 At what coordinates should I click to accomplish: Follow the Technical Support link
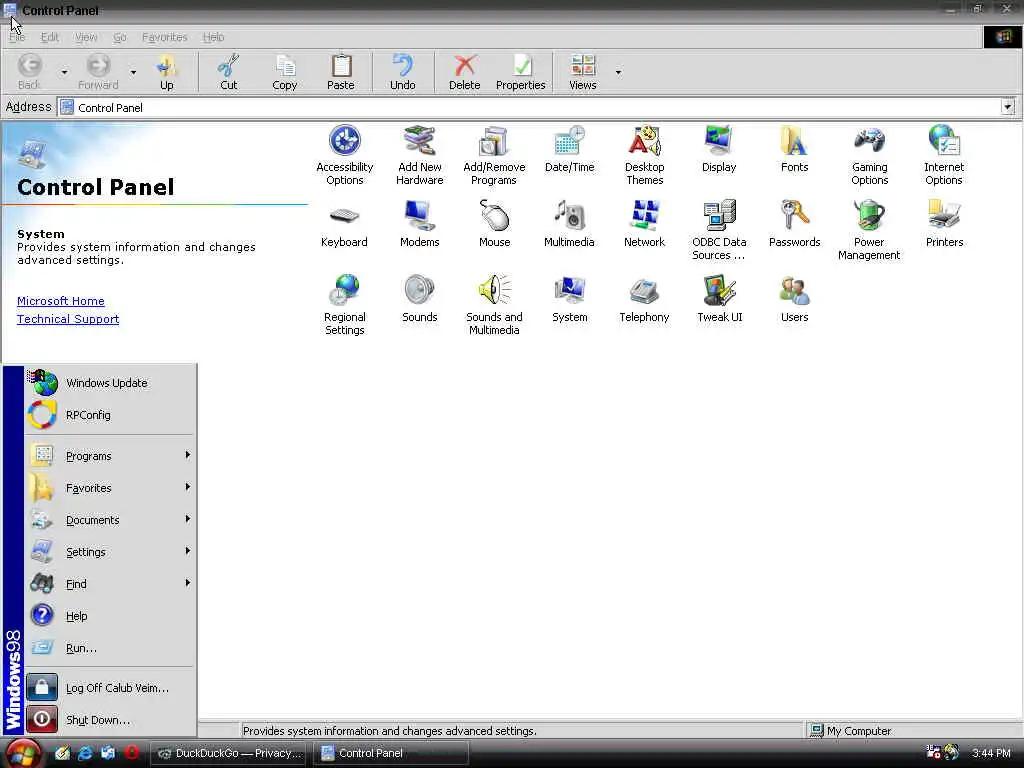(68, 319)
